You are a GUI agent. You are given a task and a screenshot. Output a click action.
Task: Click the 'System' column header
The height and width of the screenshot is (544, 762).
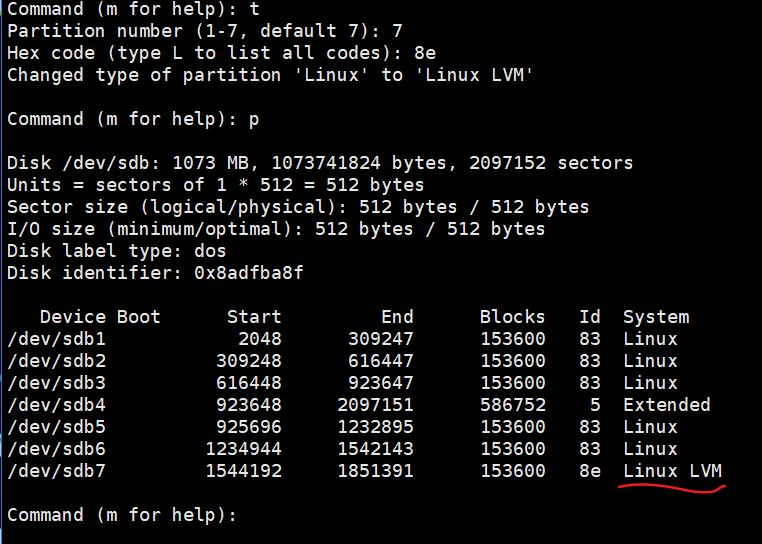pyautogui.click(x=656, y=317)
